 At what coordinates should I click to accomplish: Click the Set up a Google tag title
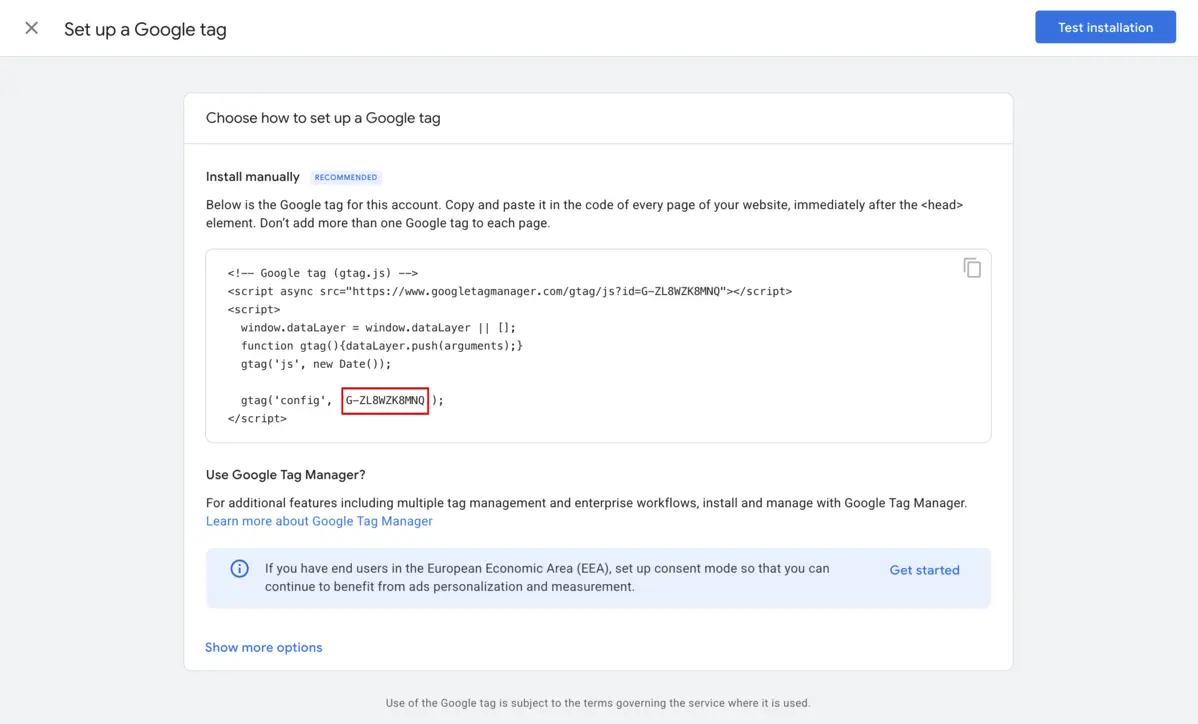pos(145,29)
